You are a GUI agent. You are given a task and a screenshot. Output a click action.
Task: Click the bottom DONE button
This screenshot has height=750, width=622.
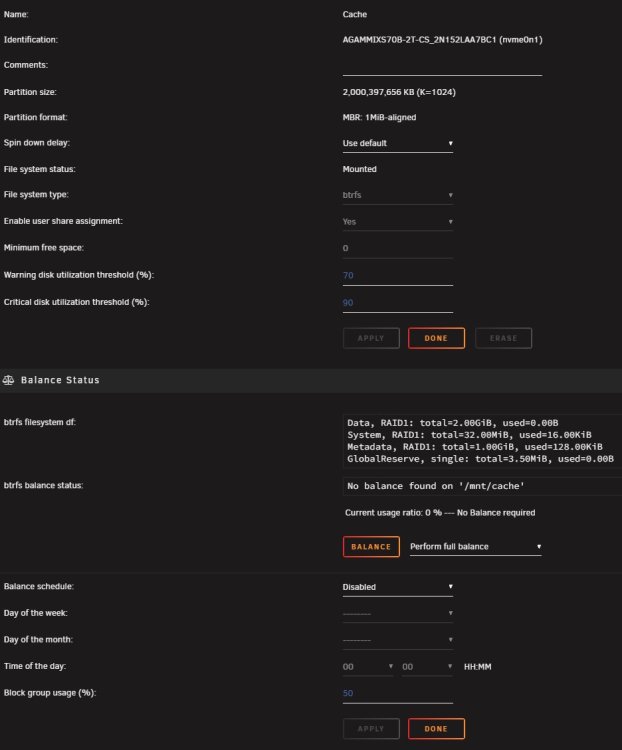(x=436, y=729)
